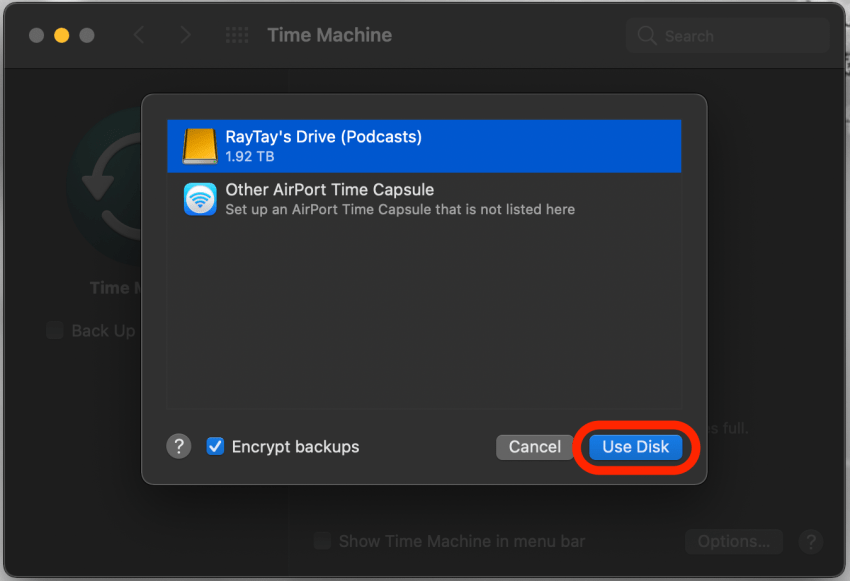The image size is (850, 581).
Task: Toggle the Back Up Automatically checkbox
Action: point(56,331)
